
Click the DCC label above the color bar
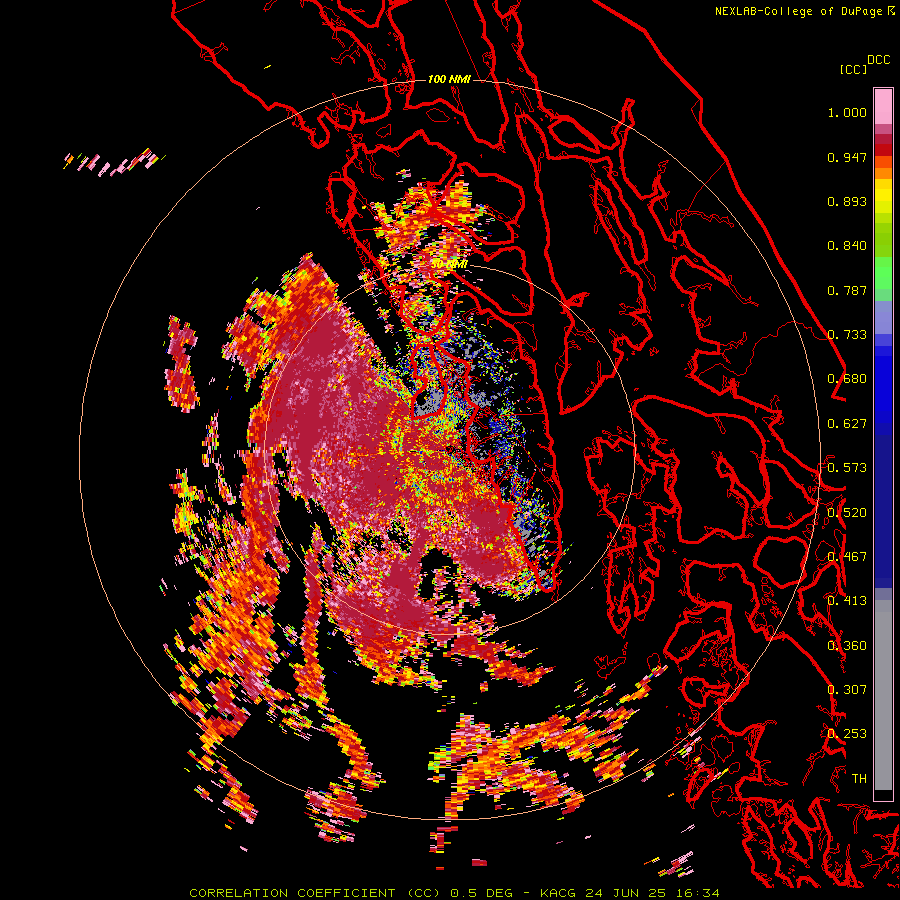(x=878, y=60)
